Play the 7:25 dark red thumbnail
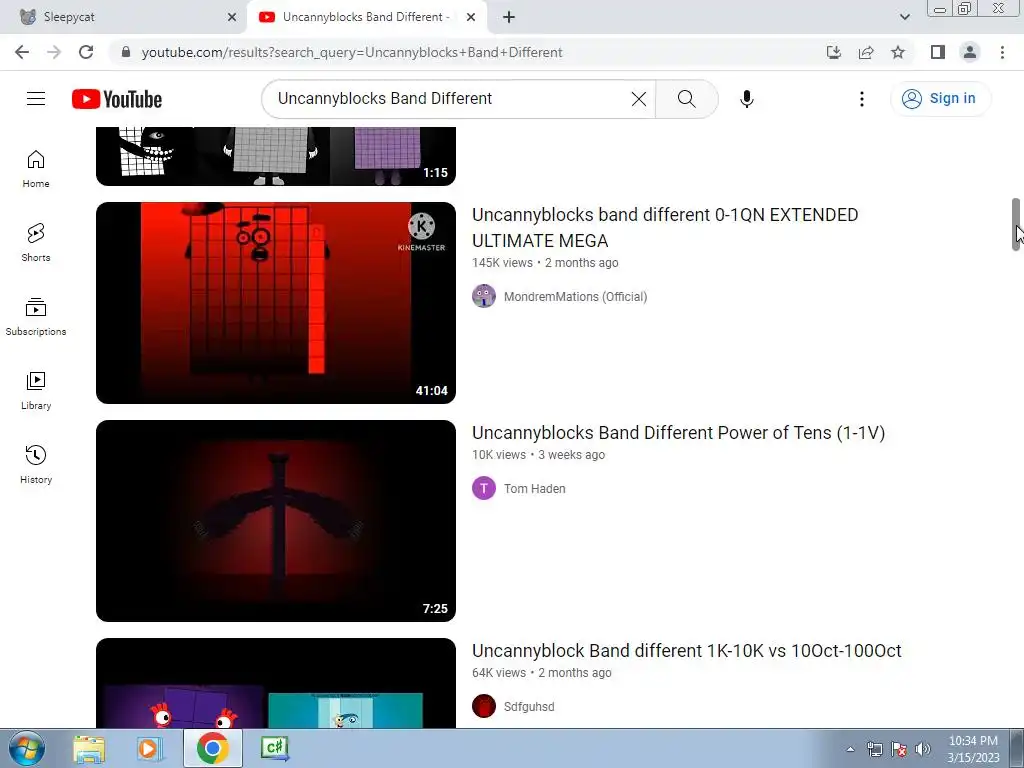1024x768 pixels. pyautogui.click(x=276, y=520)
